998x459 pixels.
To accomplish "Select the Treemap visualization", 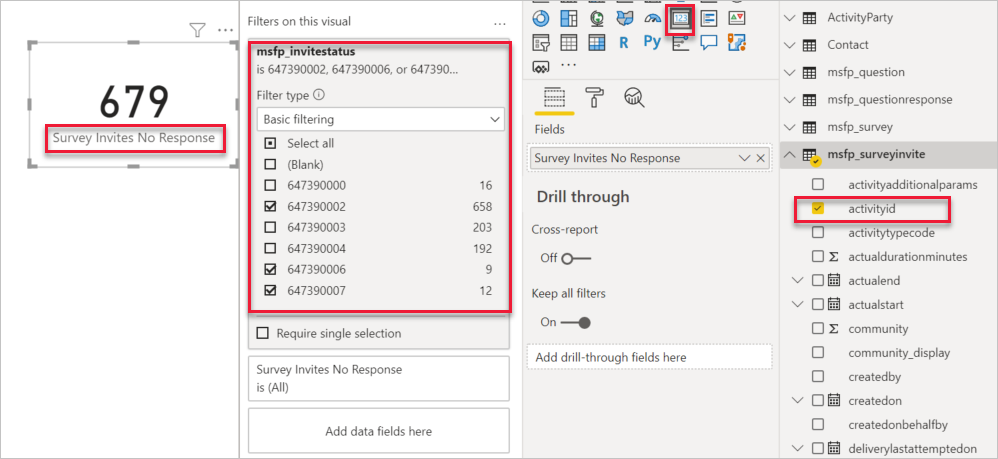I will (x=568, y=18).
